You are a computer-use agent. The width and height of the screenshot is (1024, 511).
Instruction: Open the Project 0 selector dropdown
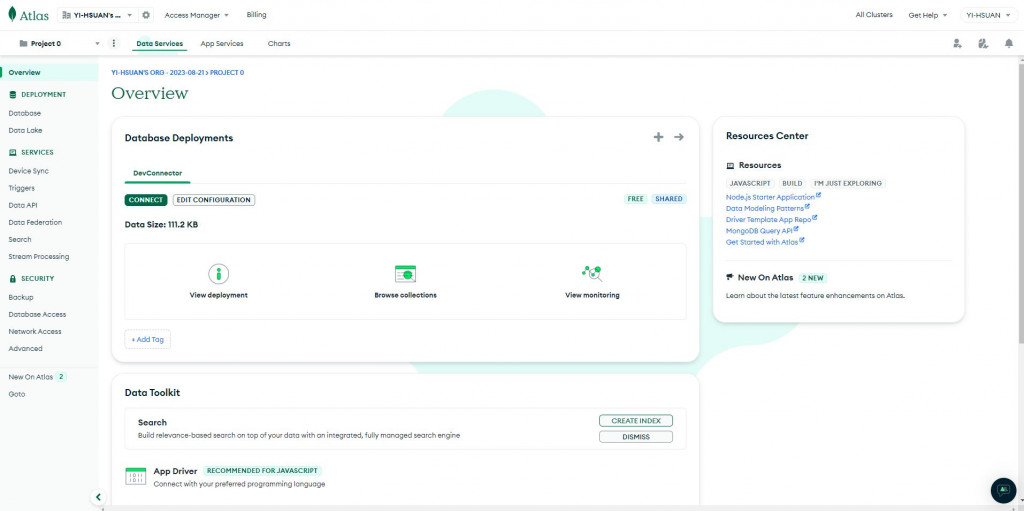(59, 44)
